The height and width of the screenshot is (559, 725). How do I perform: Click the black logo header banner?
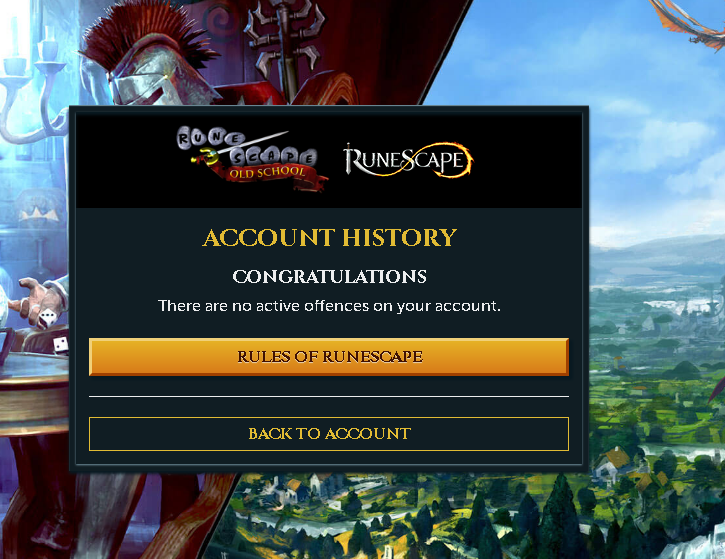click(329, 160)
